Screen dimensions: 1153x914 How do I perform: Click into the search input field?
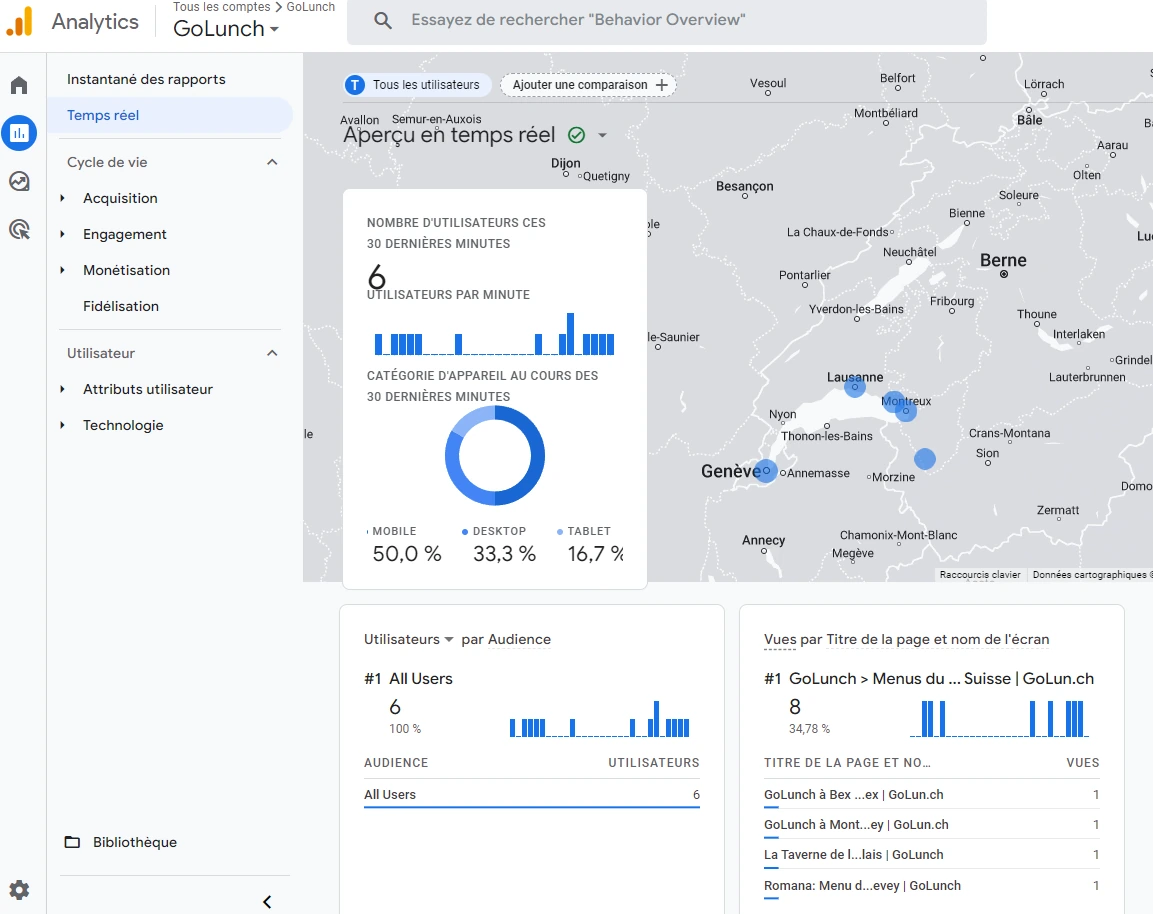click(x=666, y=21)
